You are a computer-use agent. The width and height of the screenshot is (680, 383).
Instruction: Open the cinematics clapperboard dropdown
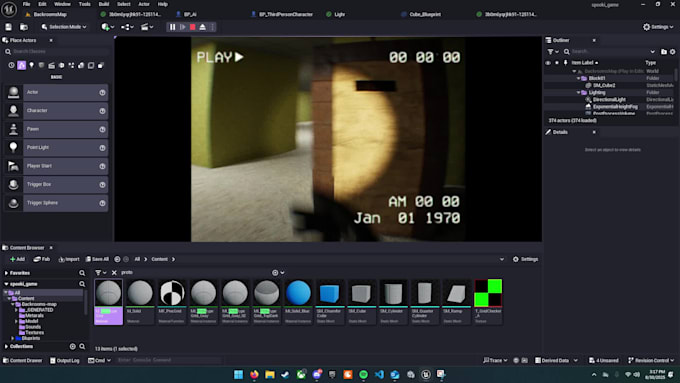147,27
